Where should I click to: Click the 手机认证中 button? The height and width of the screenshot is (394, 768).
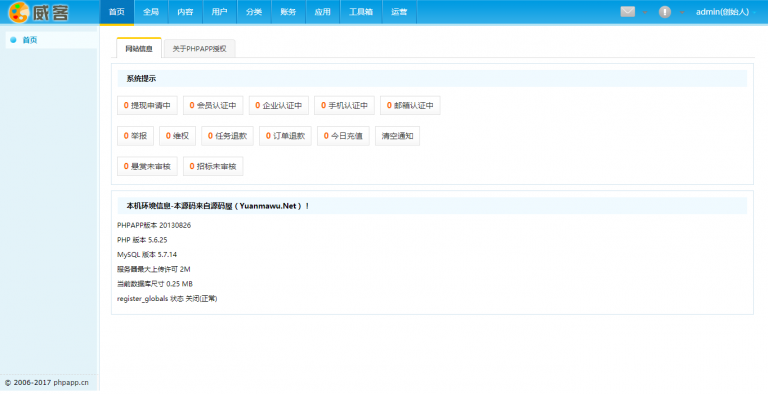[x=344, y=105]
